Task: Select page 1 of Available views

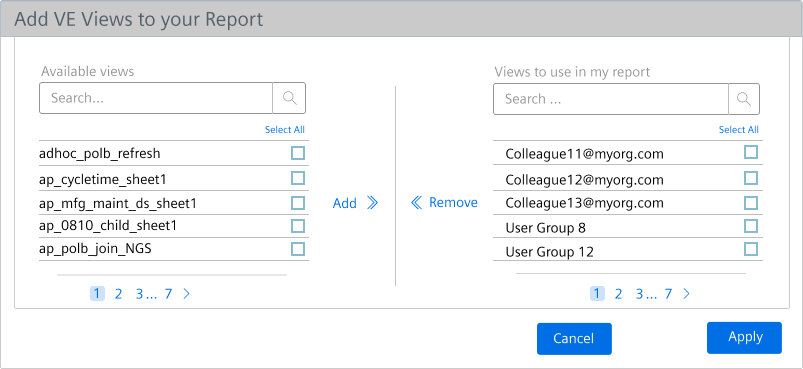Action: (x=97, y=293)
